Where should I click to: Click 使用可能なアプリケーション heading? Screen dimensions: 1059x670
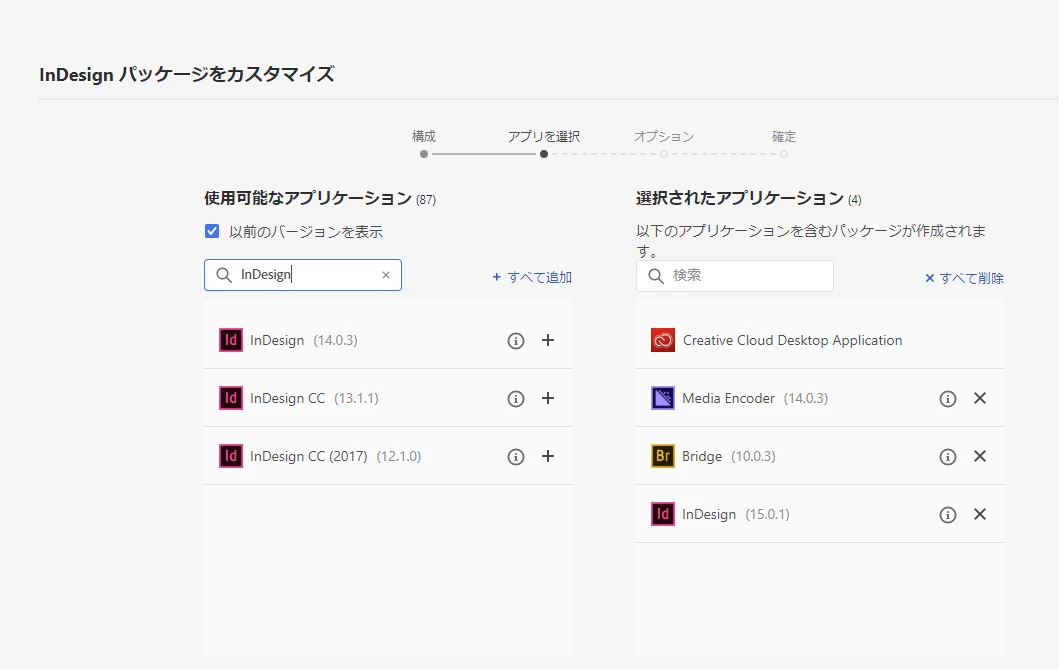[x=308, y=198]
